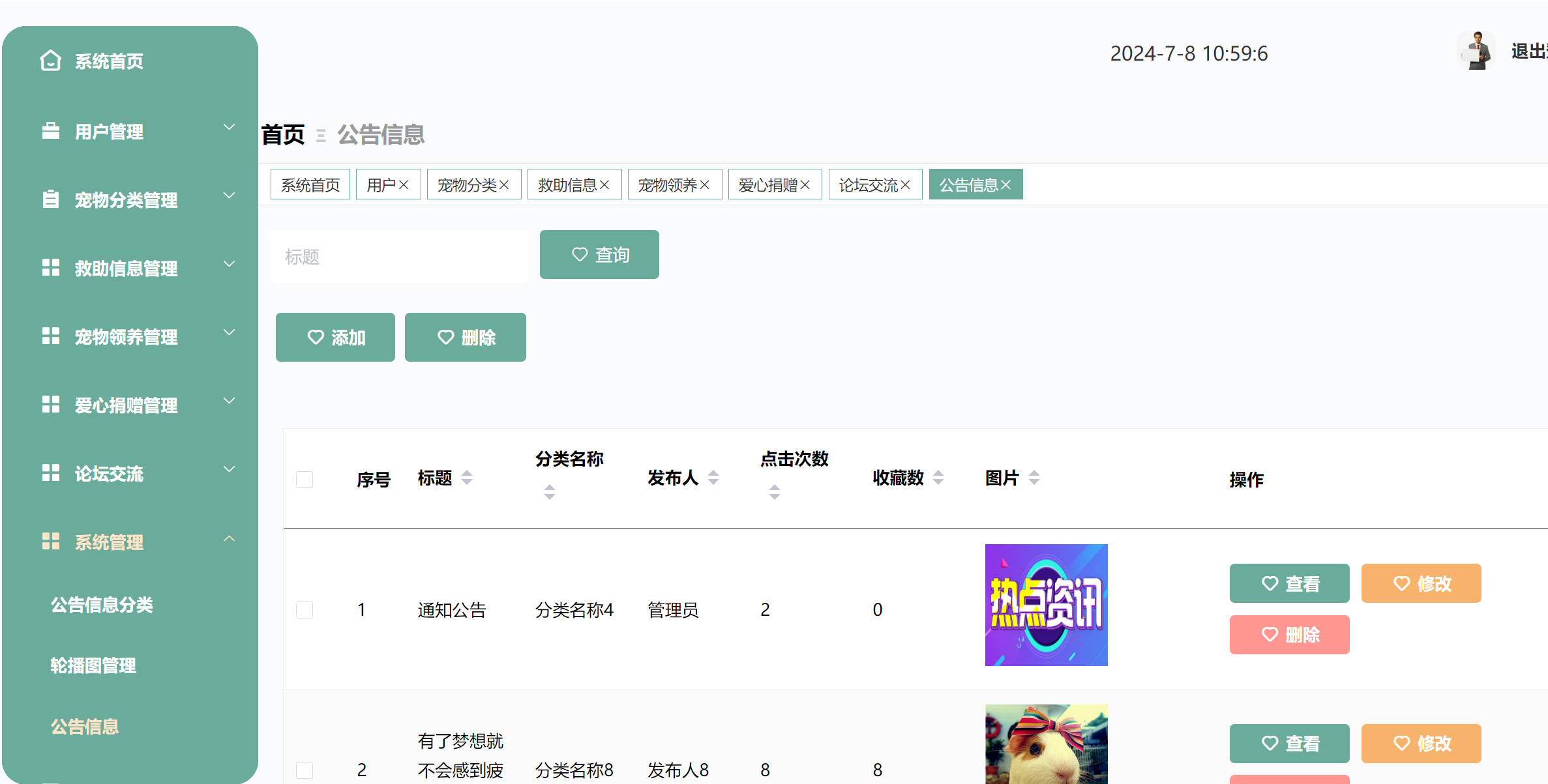Check the select-all checkbox in the table header
This screenshot has height=784, width=1548.
(305, 479)
